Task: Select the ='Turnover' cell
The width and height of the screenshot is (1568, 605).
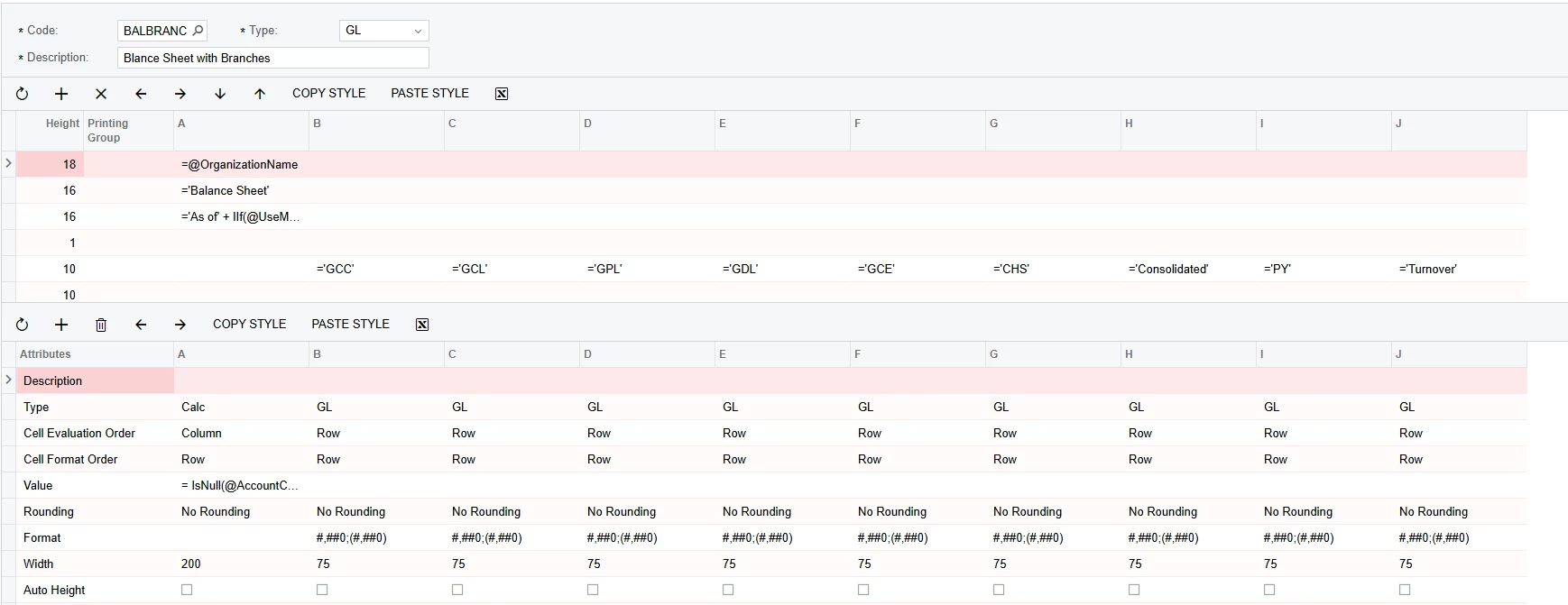Action: pyautogui.click(x=1459, y=269)
